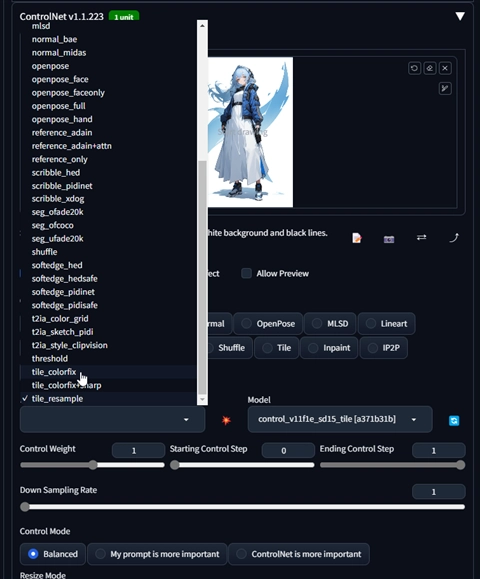Select openpose_faceonly preprocessor option
480x579 pixels.
coord(109,93)
